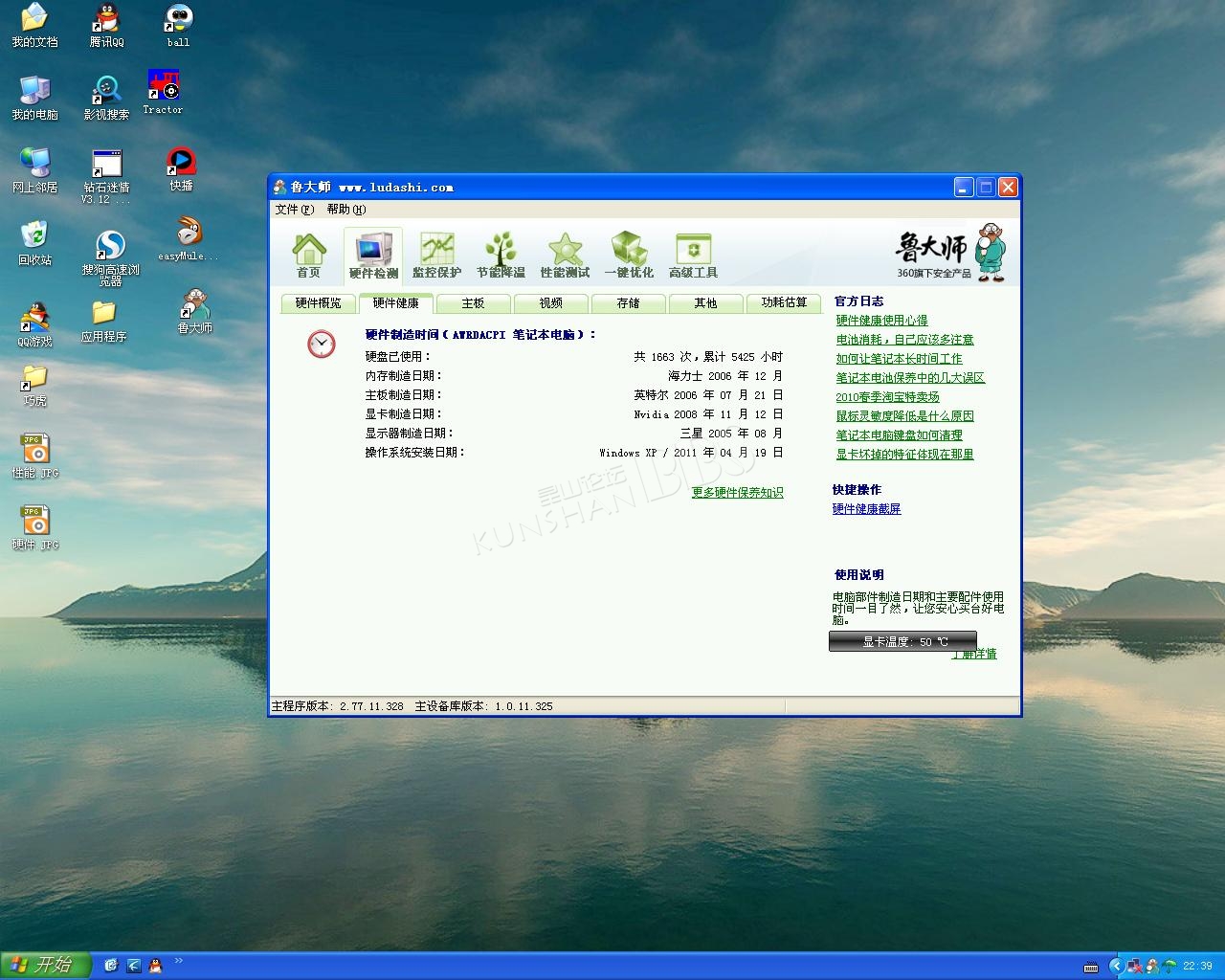The height and width of the screenshot is (980, 1225).
Task: Switch to 存储 tab
Action: tap(629, 303)
